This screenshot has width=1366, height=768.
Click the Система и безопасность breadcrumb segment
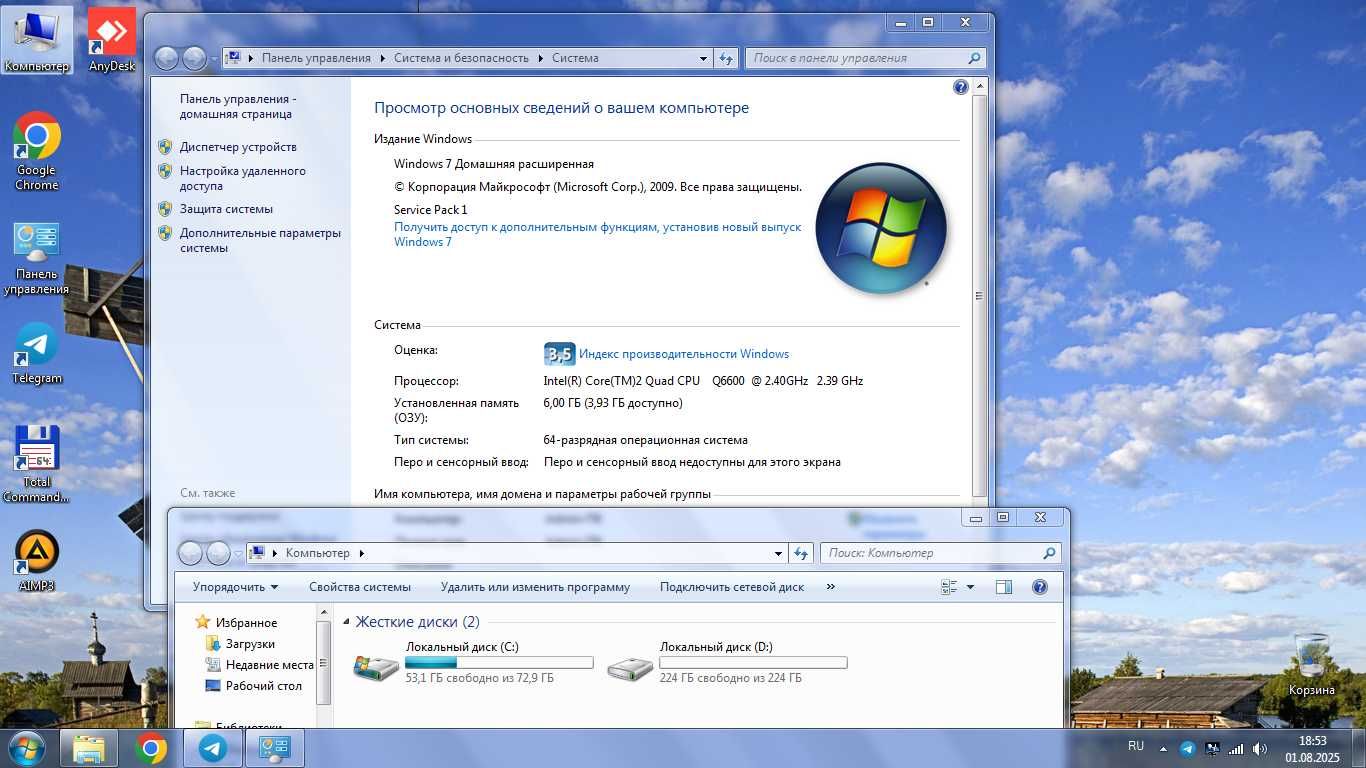coord(461,58)
